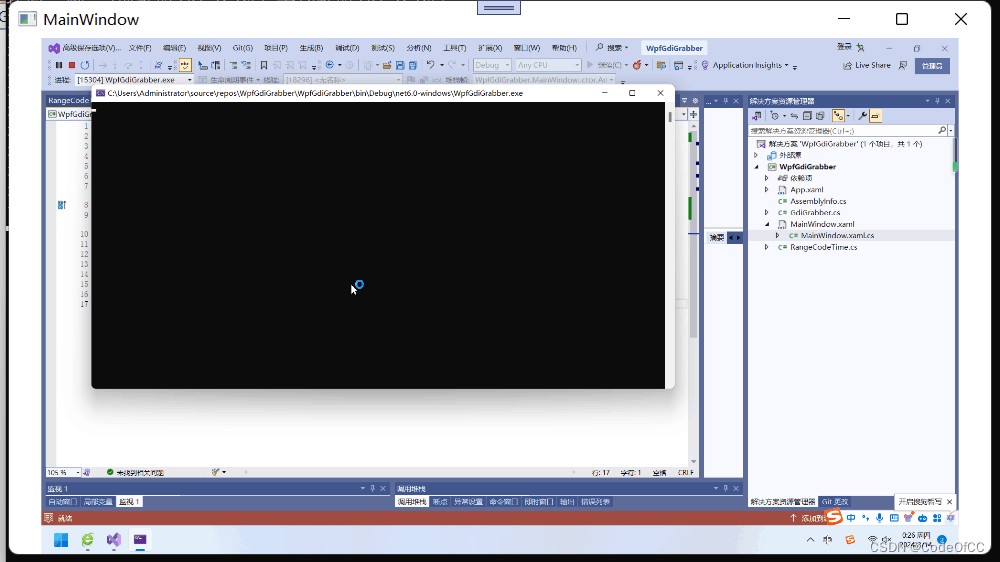Click the Live Share button
The image size is (1000, 562).
(867, 65)
